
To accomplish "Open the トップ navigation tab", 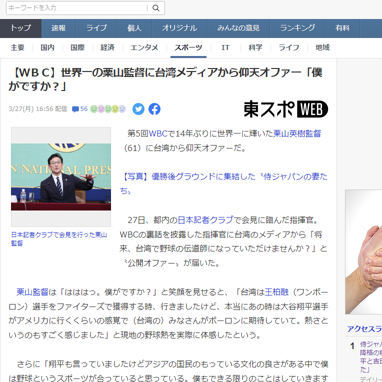I will click(x=21, y=28).
